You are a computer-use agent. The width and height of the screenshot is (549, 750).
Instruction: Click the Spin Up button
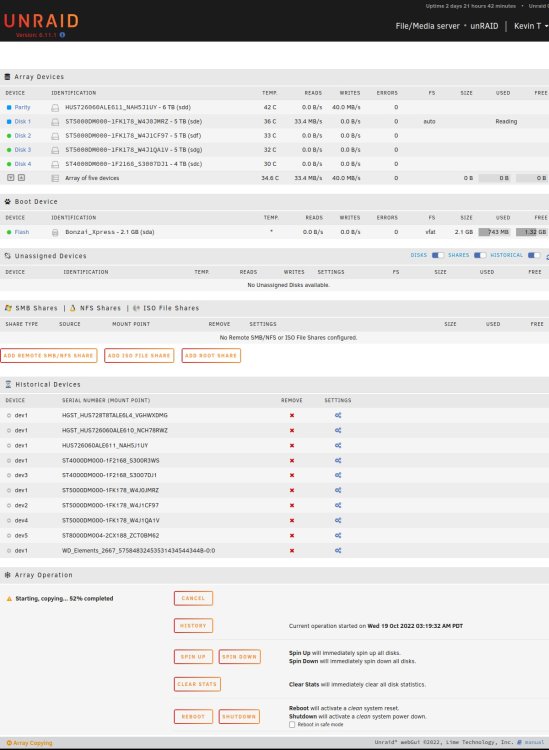(193, 657)
